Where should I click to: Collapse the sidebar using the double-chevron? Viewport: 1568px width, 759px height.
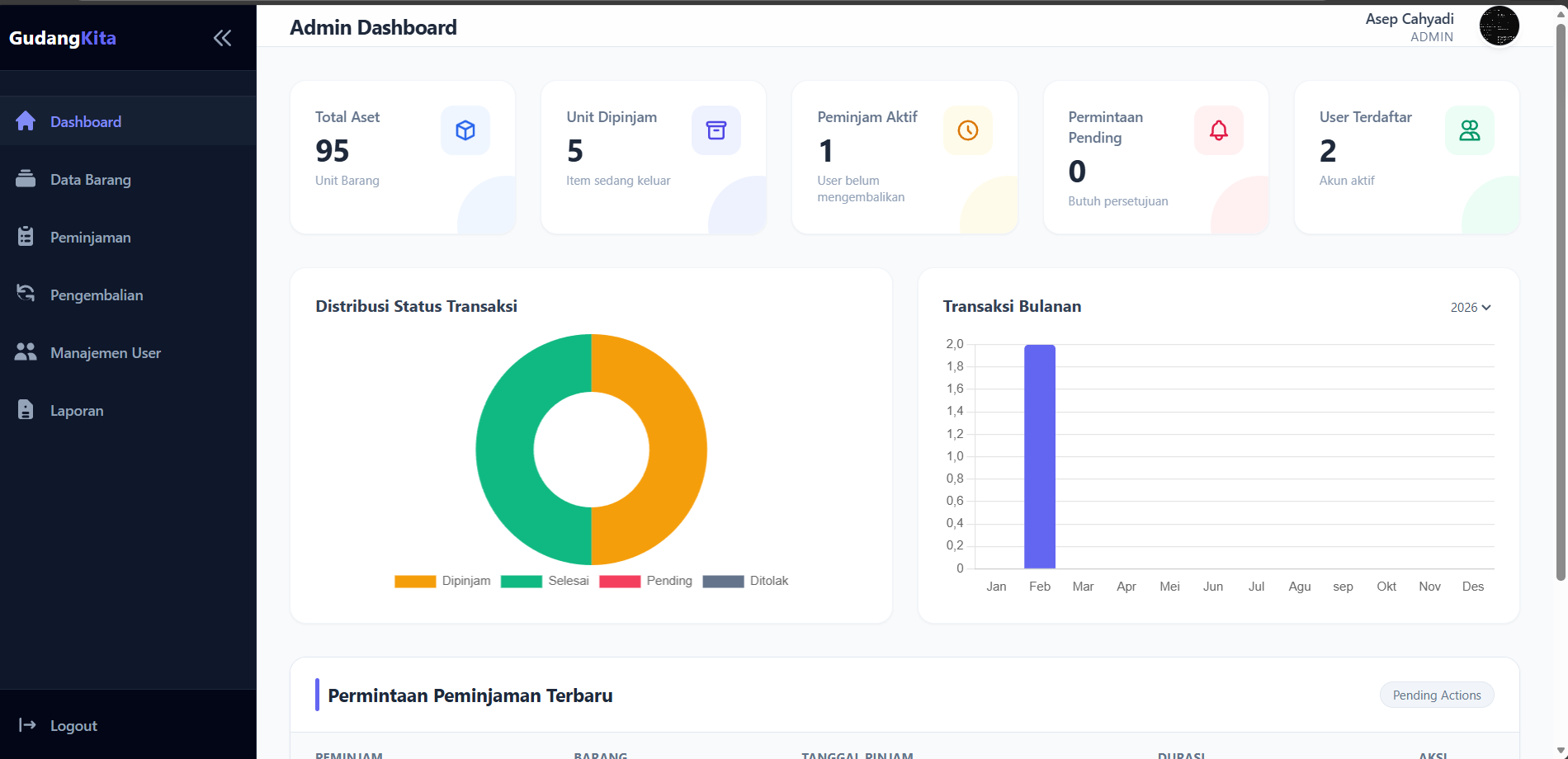point(221,37)
